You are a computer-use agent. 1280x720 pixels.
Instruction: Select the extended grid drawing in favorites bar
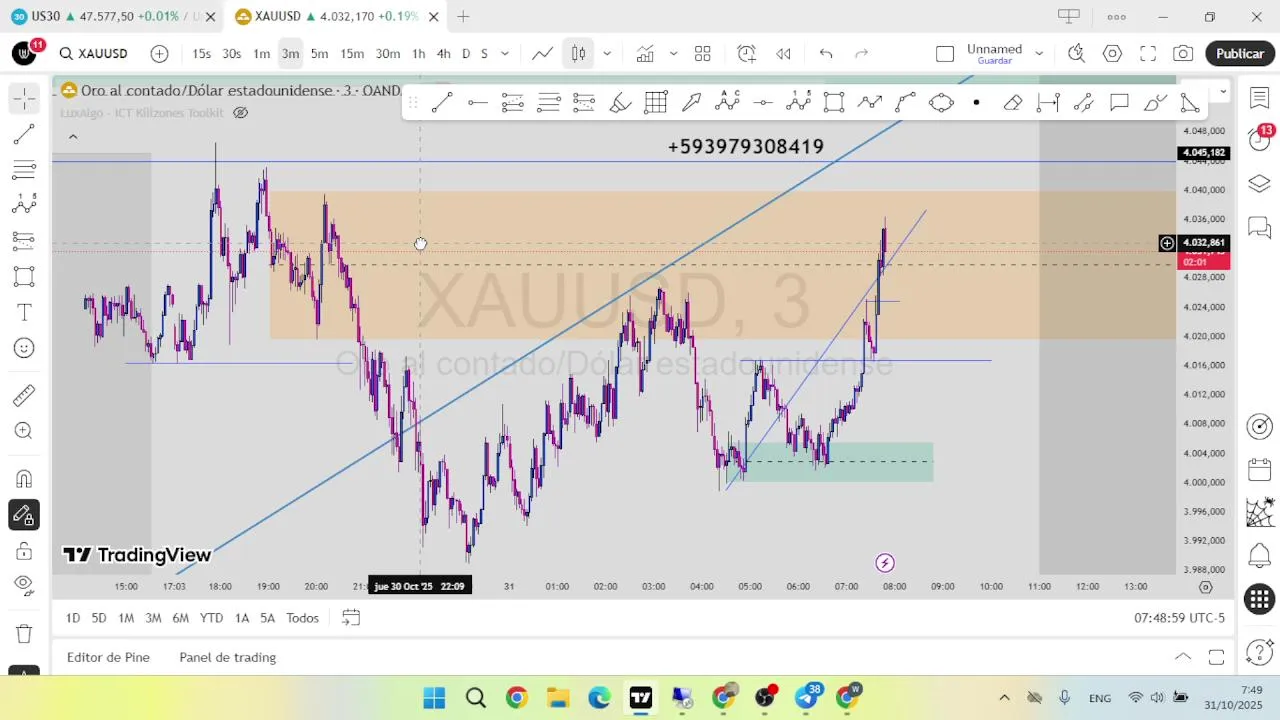pos(655,102)
